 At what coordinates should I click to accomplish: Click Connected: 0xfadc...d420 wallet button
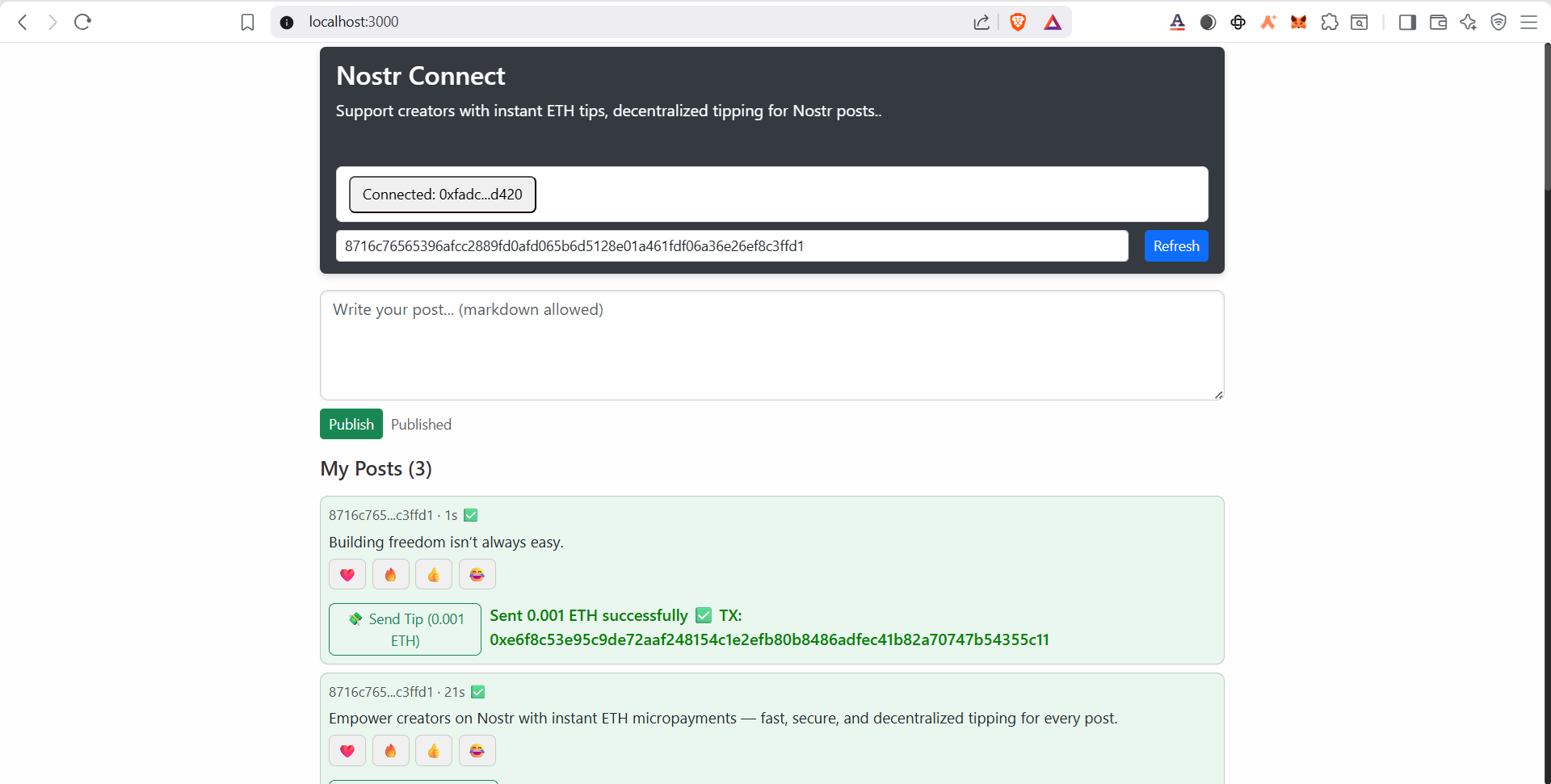(x=443, y=195)
